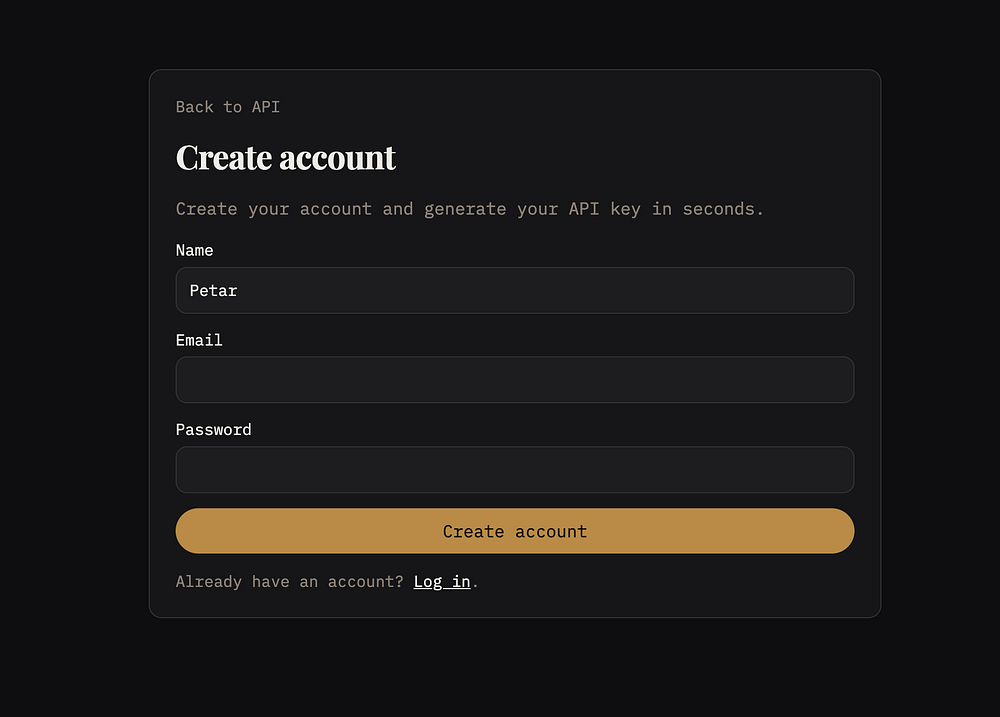Click the word "Petar" in the form

[213, 291]
